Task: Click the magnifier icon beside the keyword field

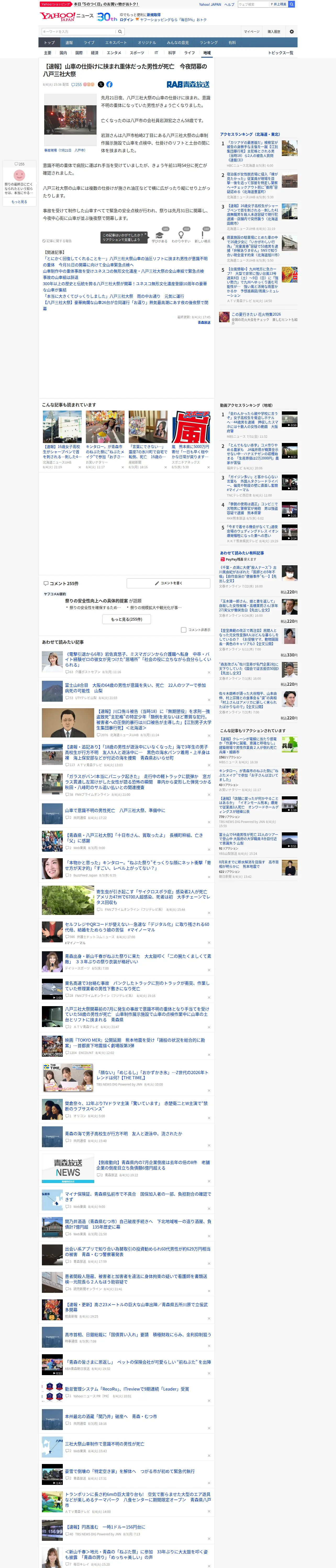Action: (120, 32)
